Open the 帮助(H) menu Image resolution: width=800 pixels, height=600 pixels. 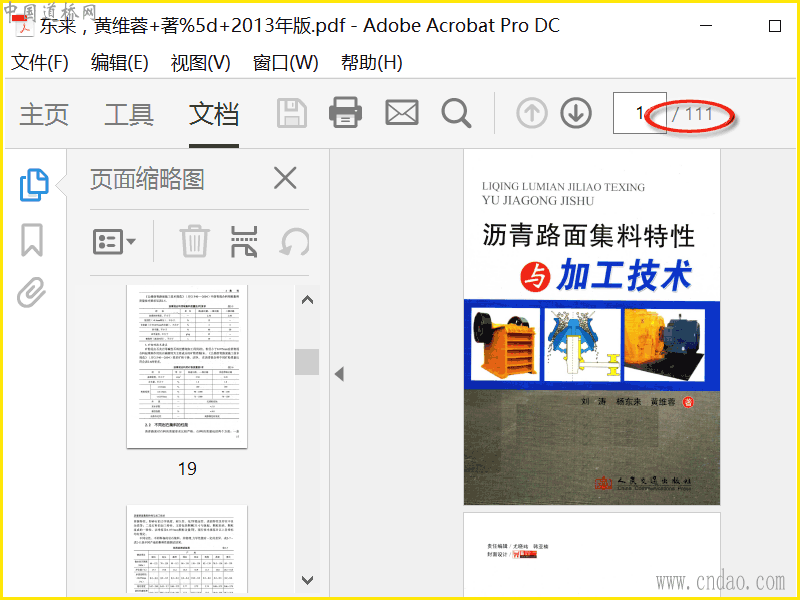371,62
